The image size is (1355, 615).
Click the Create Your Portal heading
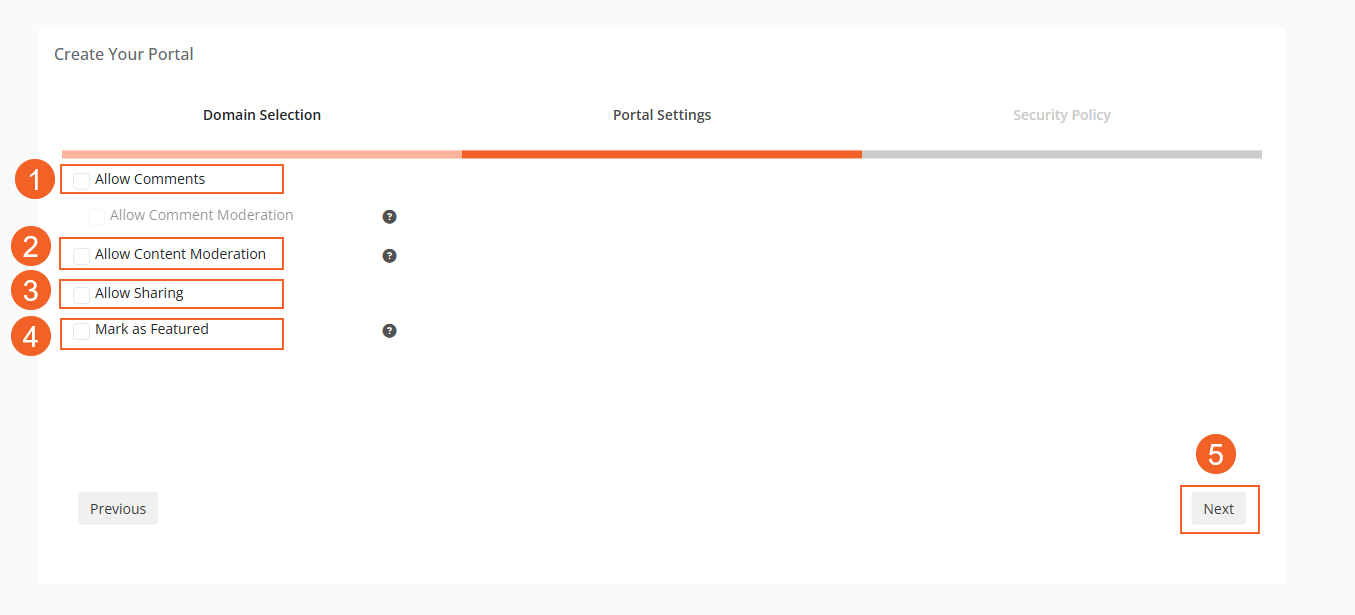coord(123,54)
